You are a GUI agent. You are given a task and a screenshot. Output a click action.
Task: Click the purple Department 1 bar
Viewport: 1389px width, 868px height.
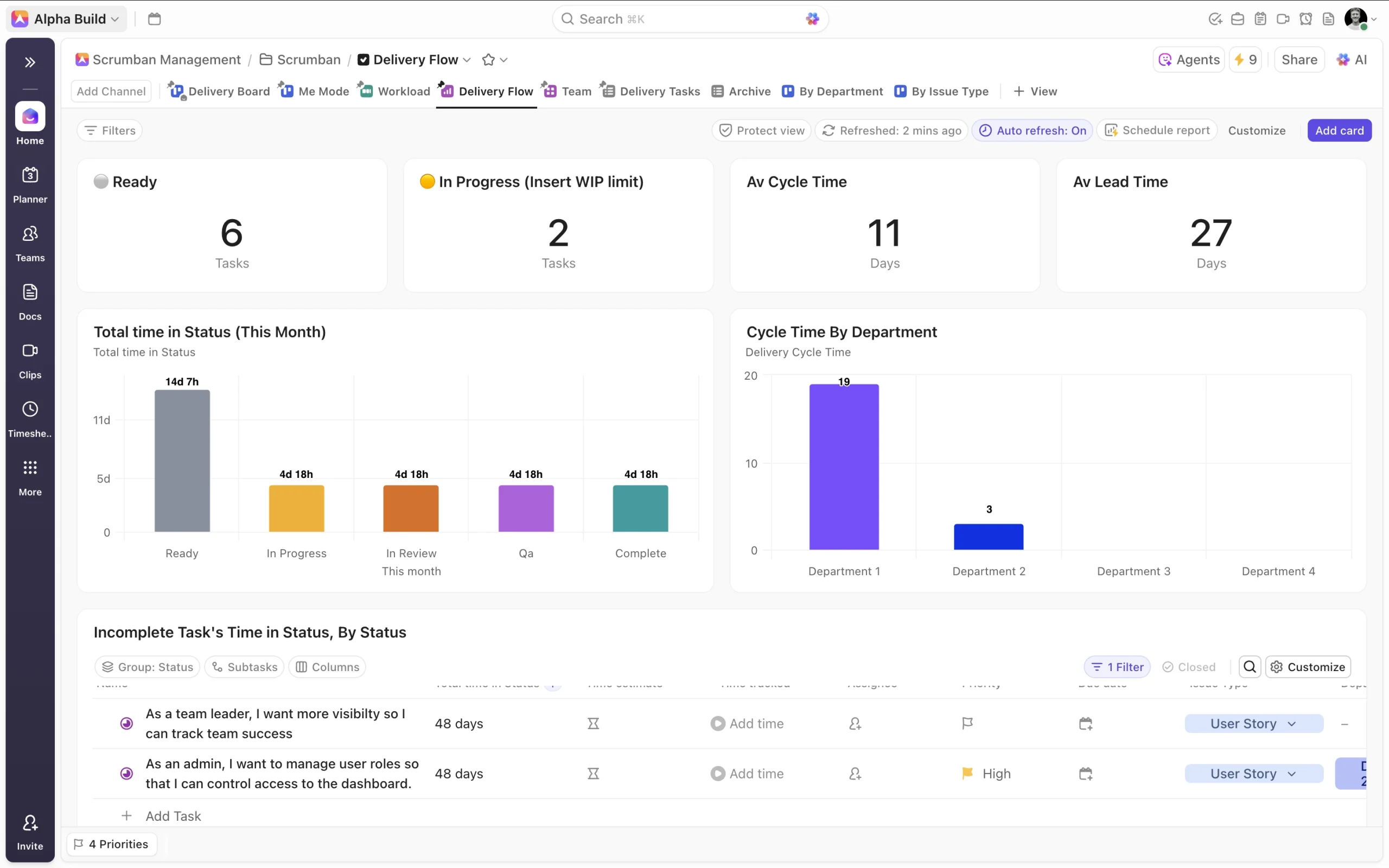pyautogui.click(x=844, y=466)
